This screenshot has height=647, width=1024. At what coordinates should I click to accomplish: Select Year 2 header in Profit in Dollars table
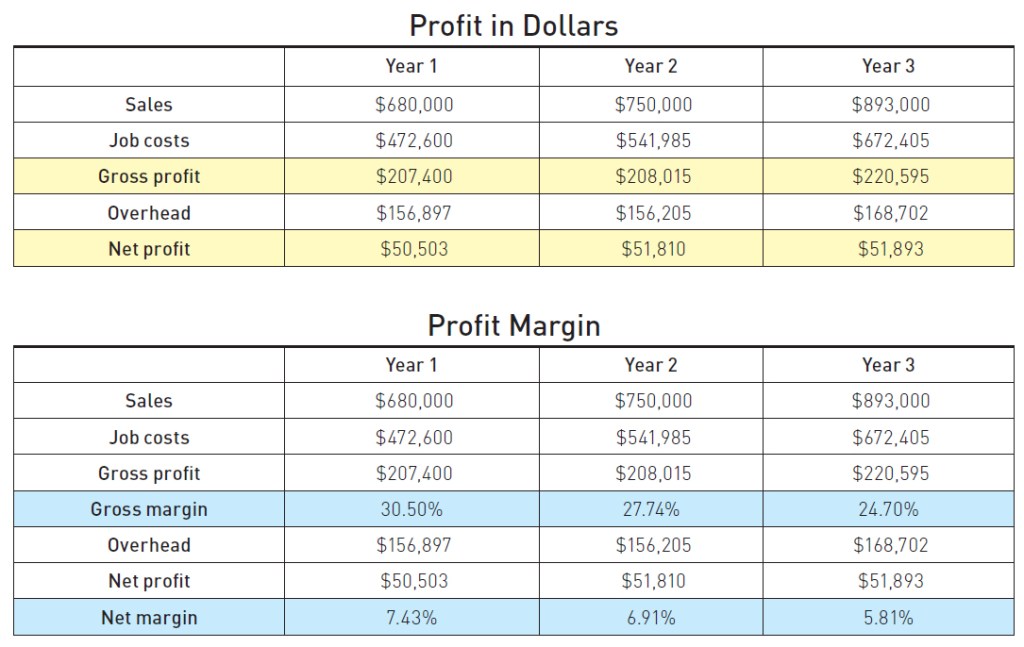point(651,66)
